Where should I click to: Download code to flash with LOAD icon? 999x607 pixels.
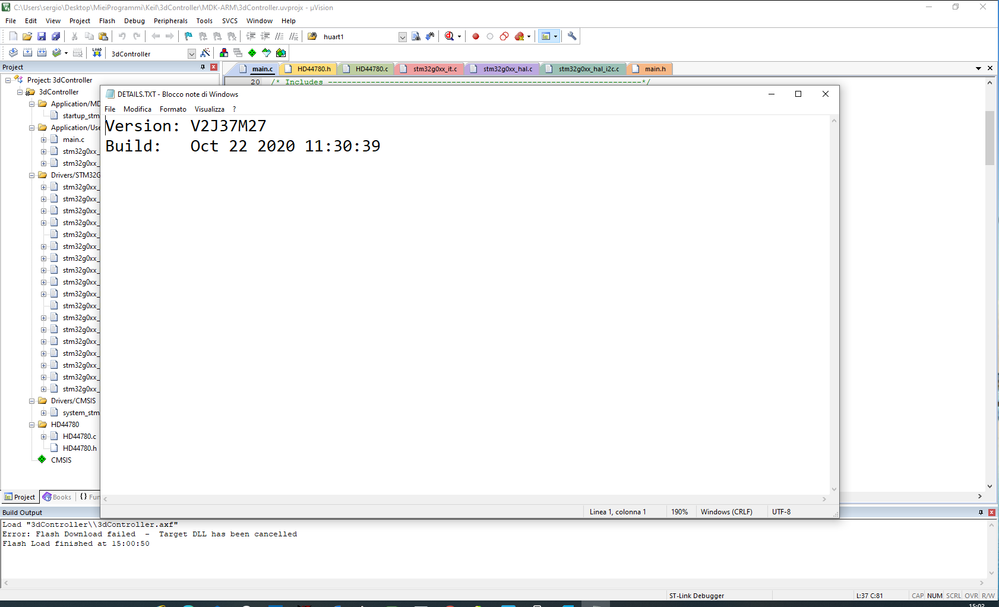tap(97, 53)
